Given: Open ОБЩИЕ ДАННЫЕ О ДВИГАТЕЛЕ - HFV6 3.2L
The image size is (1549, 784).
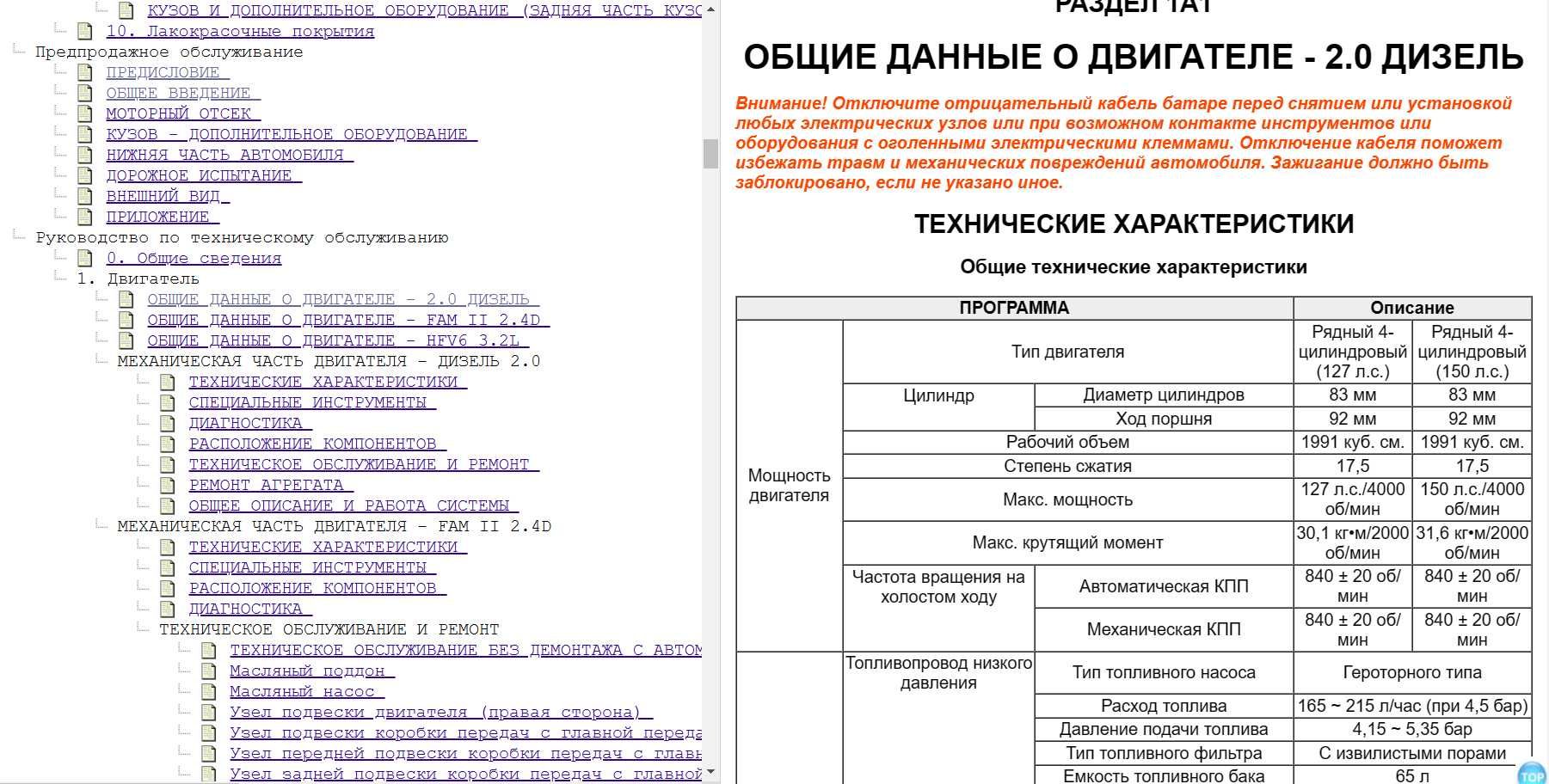Looking at the screenshot, I should click(x=338, y=340).
